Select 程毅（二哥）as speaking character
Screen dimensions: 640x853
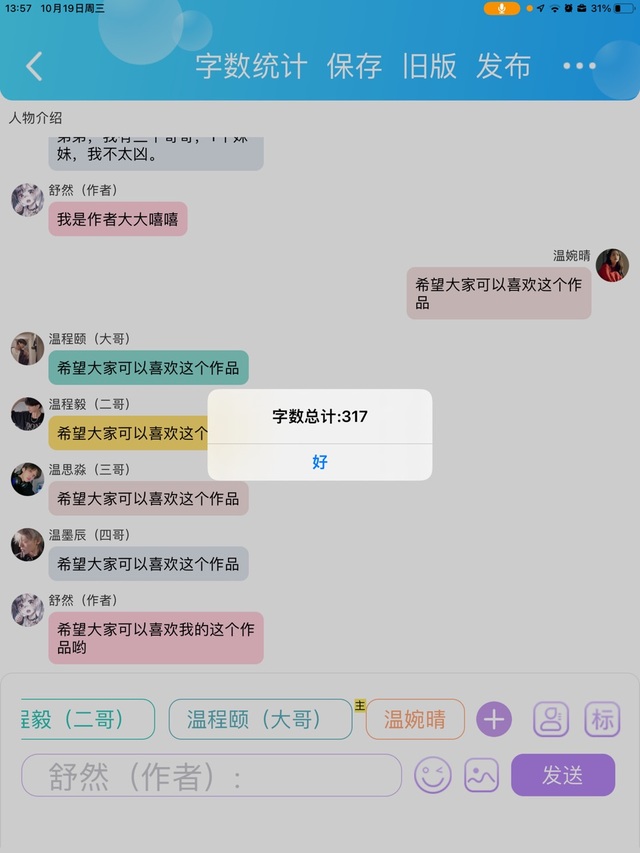[x=88, y=719]
